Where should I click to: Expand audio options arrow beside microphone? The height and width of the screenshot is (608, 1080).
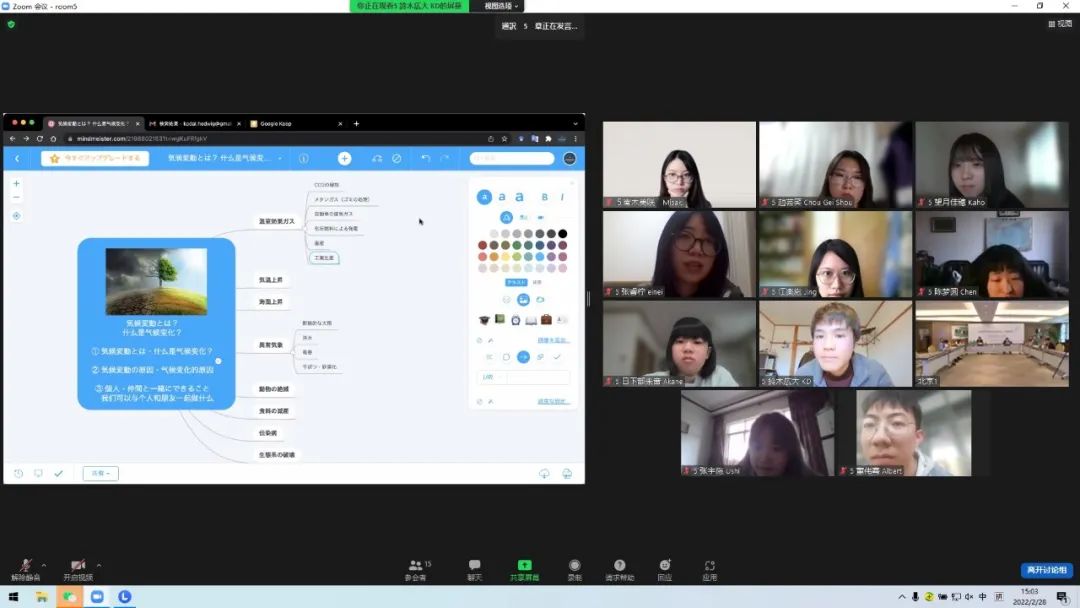pos(44,565)
